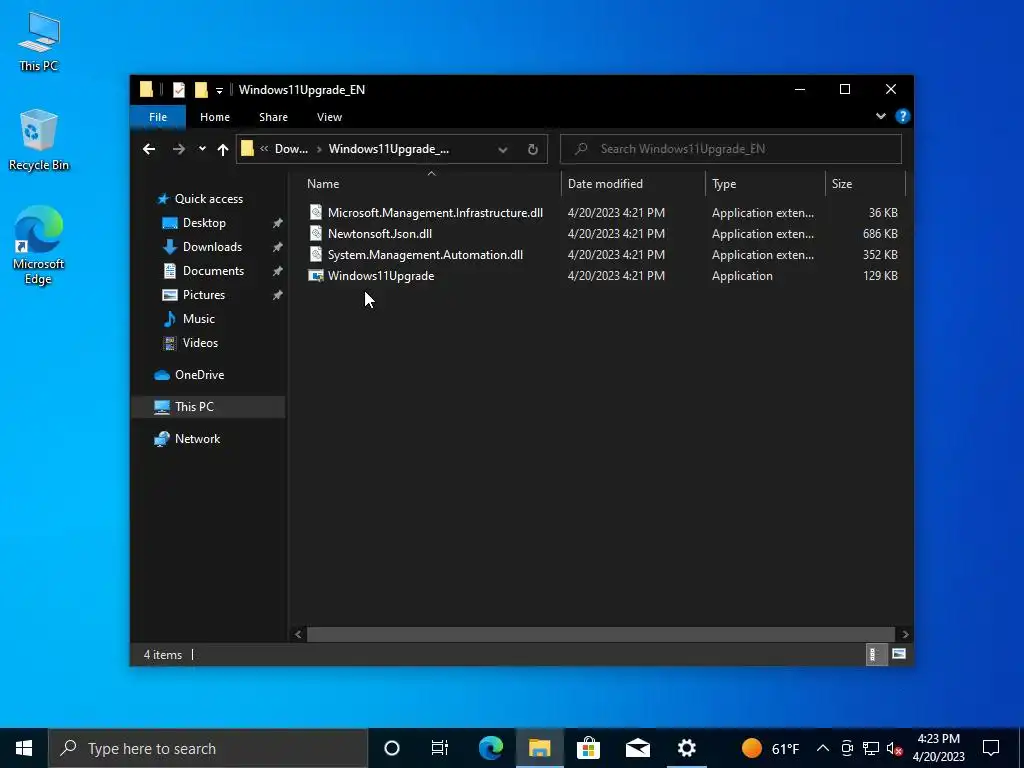1024x768 pixels.
Task: Open Settings gear on the taskbar
Action: click(686, 748)
